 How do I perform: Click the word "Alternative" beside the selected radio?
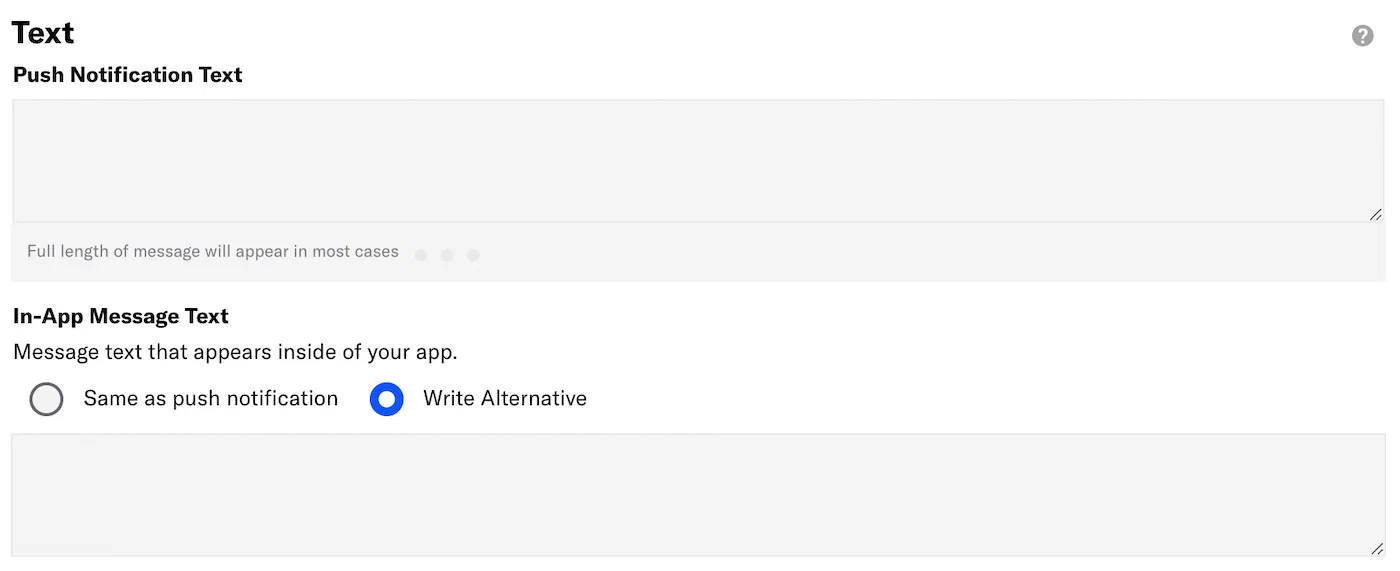(x=532, y=399)
